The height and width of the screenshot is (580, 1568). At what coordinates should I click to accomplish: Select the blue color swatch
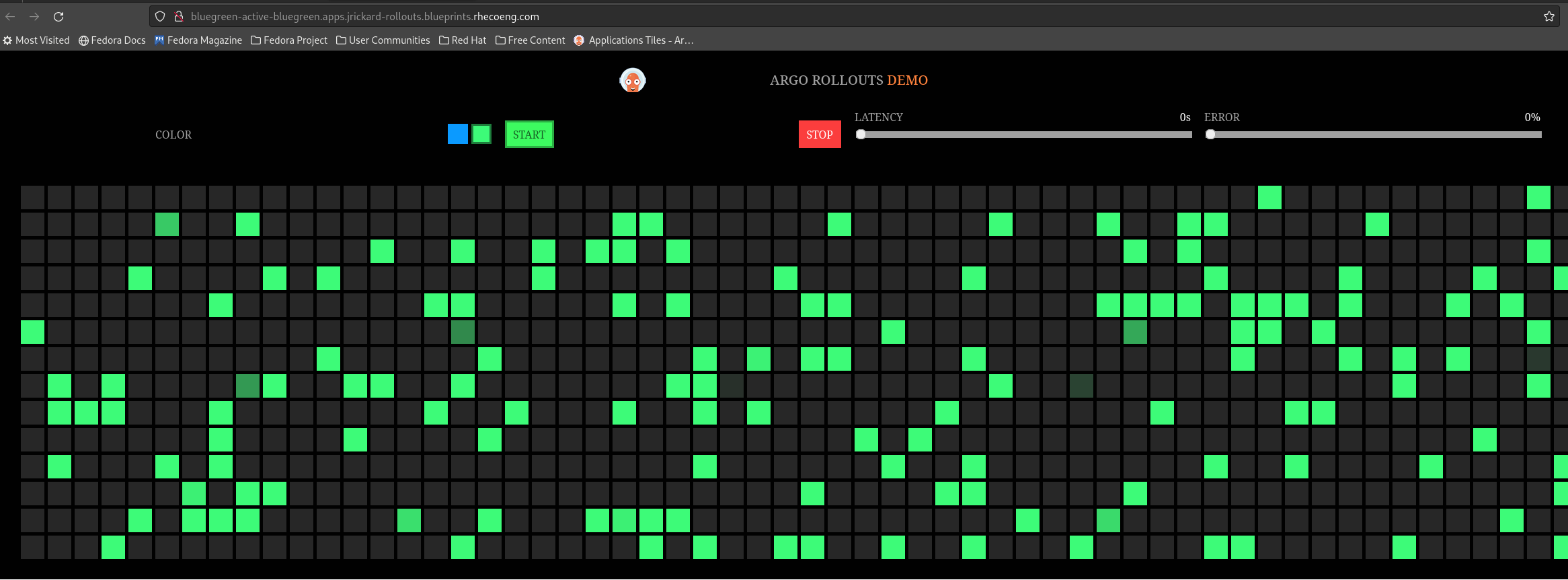[x=457, y=134]
